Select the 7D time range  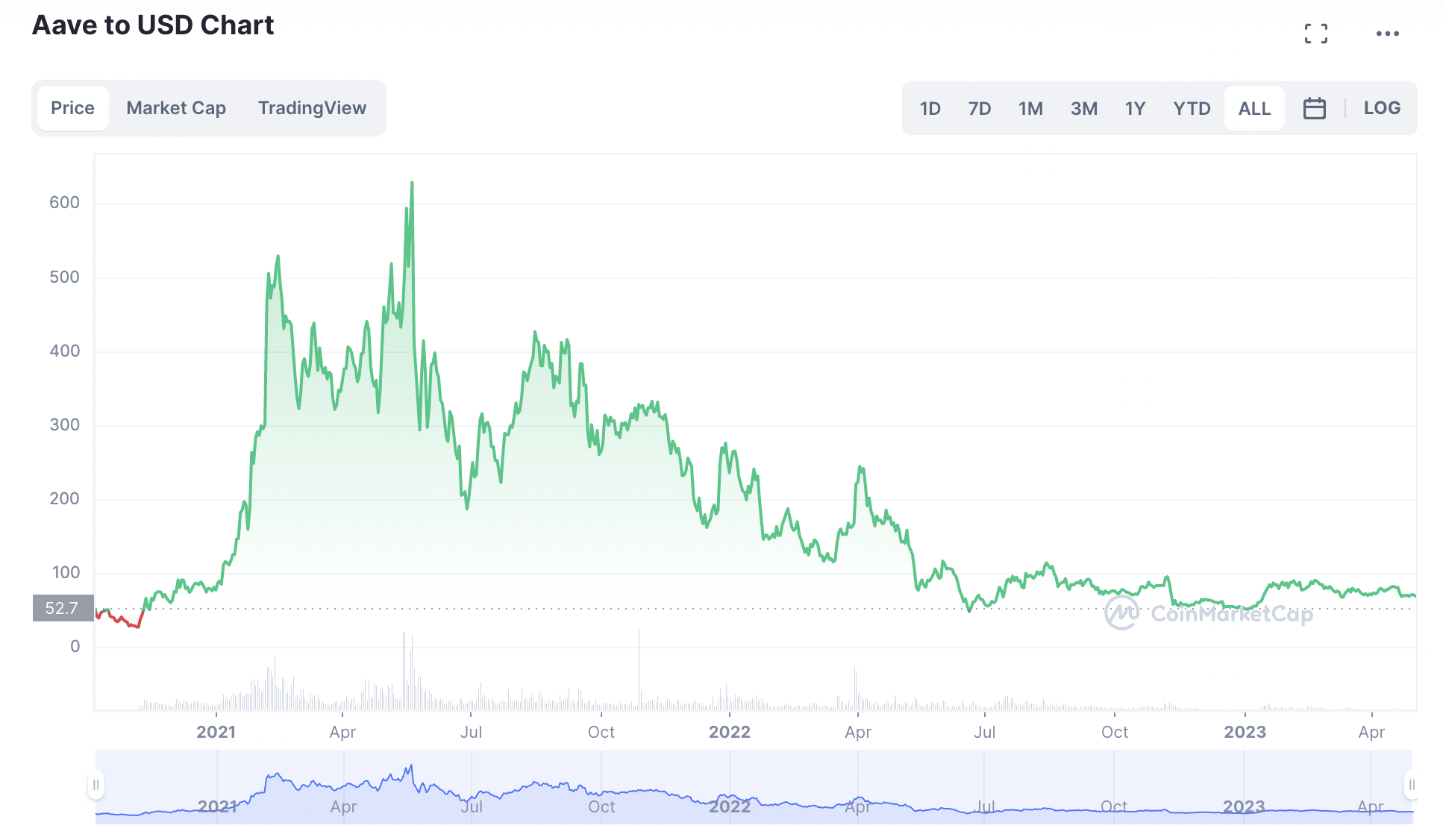pos(979,109)
